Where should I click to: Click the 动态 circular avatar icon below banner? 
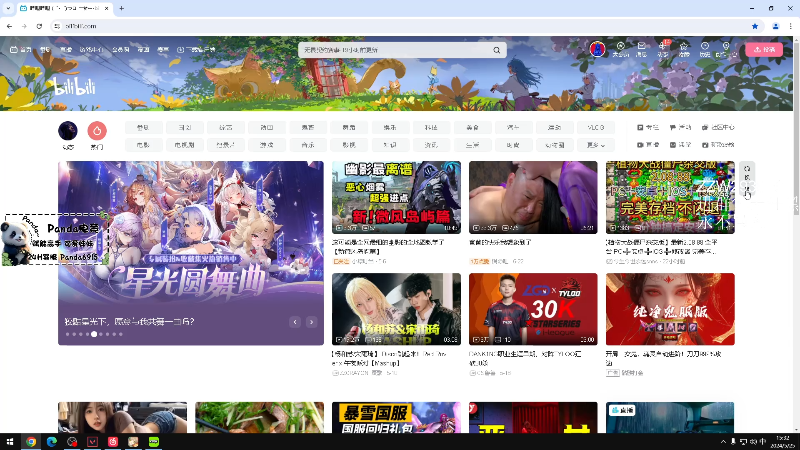pyautogui.click(x=68, y=131)
